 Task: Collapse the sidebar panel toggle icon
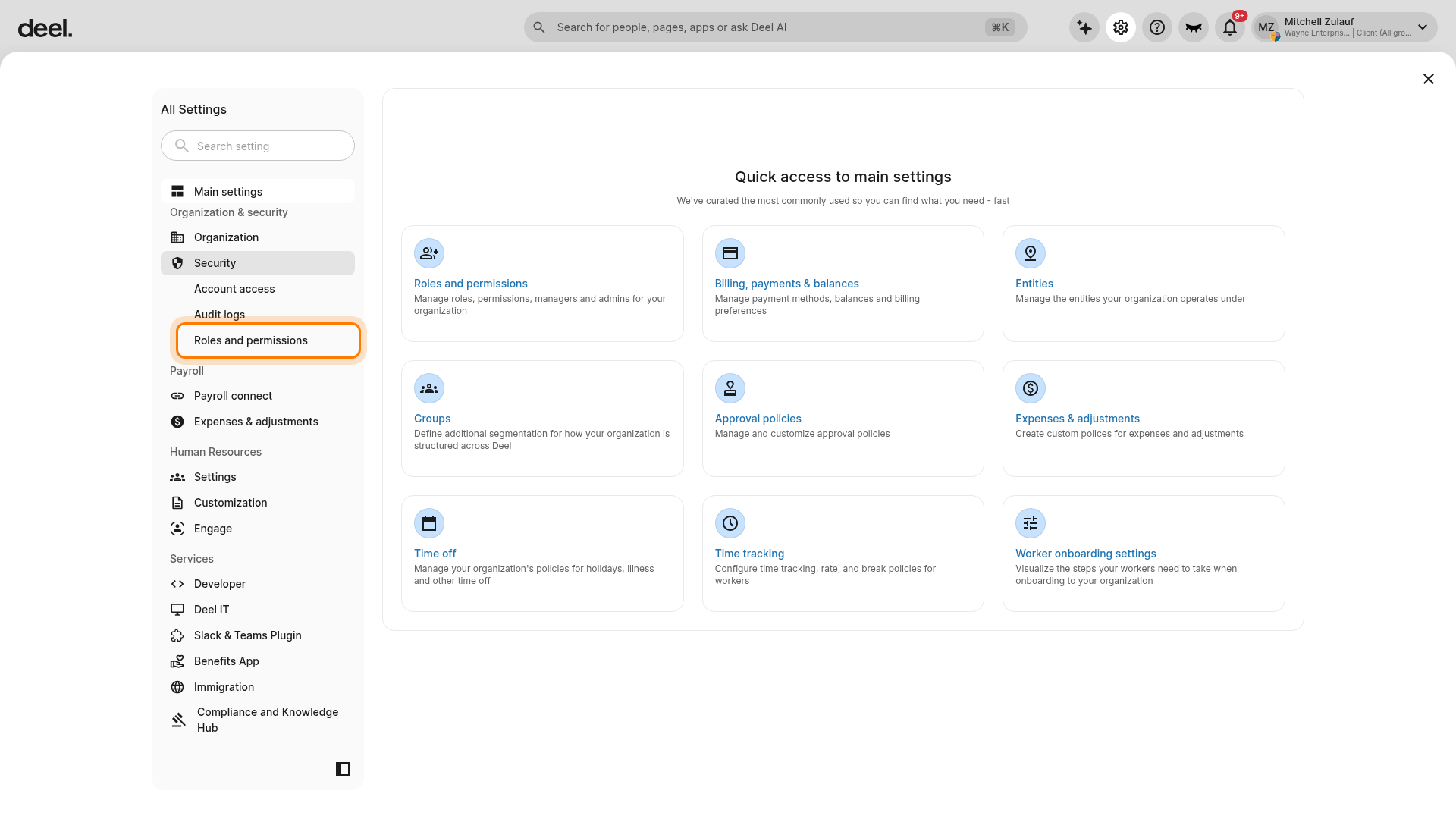coord(343,769)
